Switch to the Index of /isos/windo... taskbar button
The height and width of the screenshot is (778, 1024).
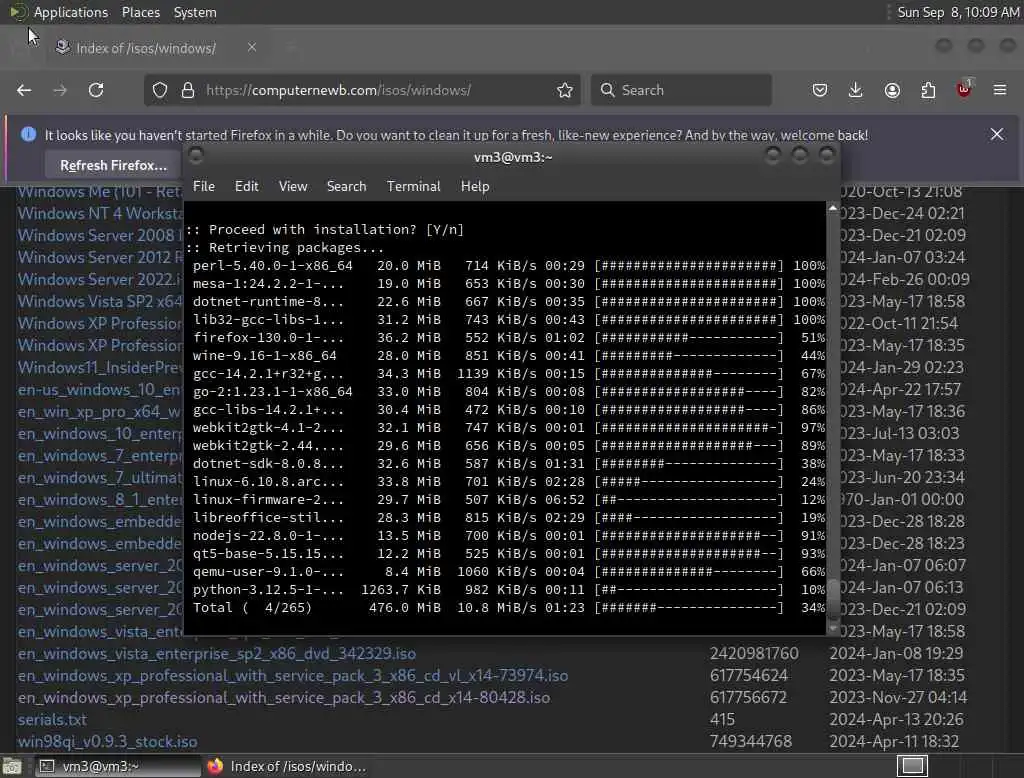click(287, 766)
